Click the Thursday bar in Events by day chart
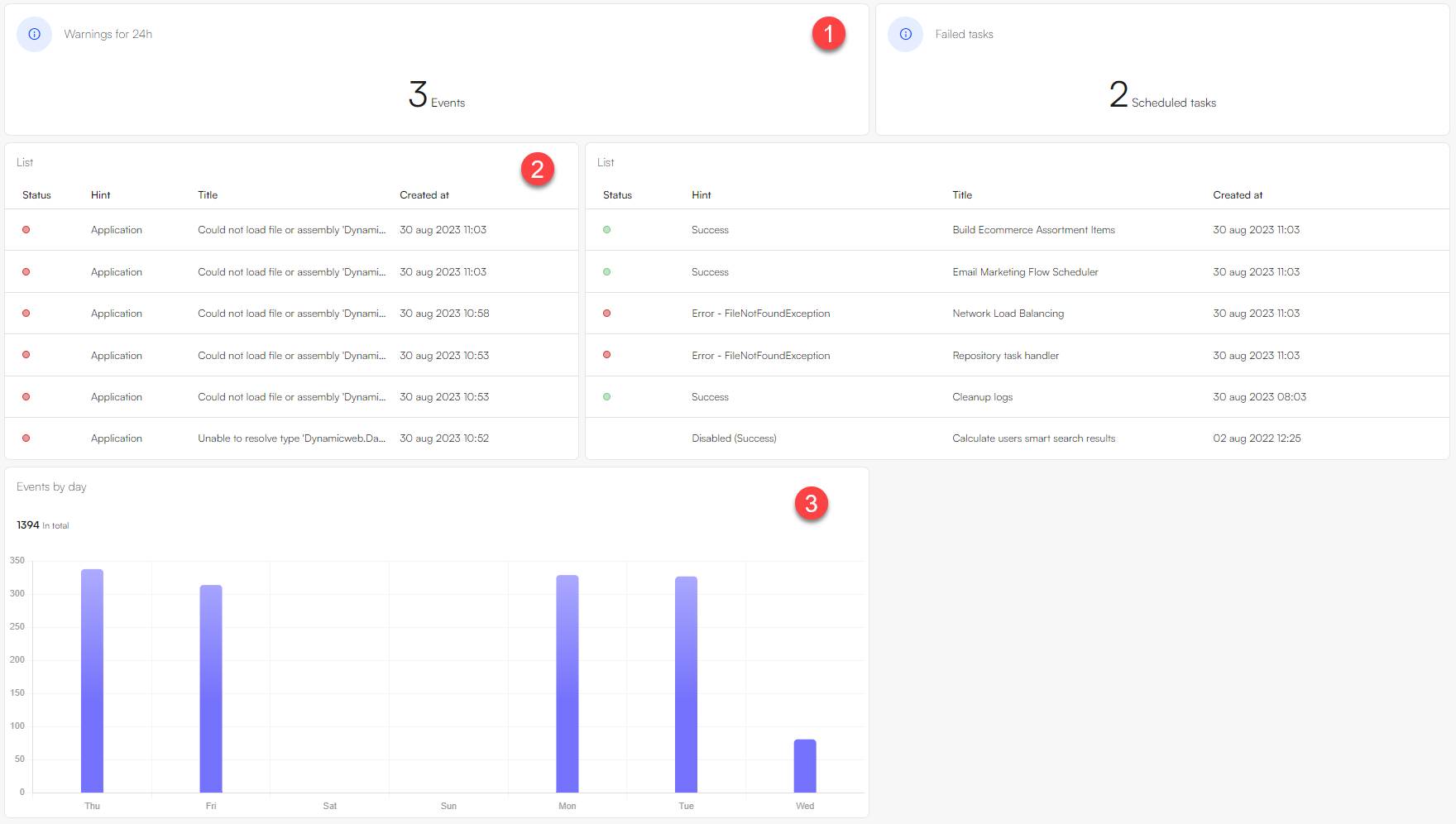1456x824 pixels. tap(92, 681)
